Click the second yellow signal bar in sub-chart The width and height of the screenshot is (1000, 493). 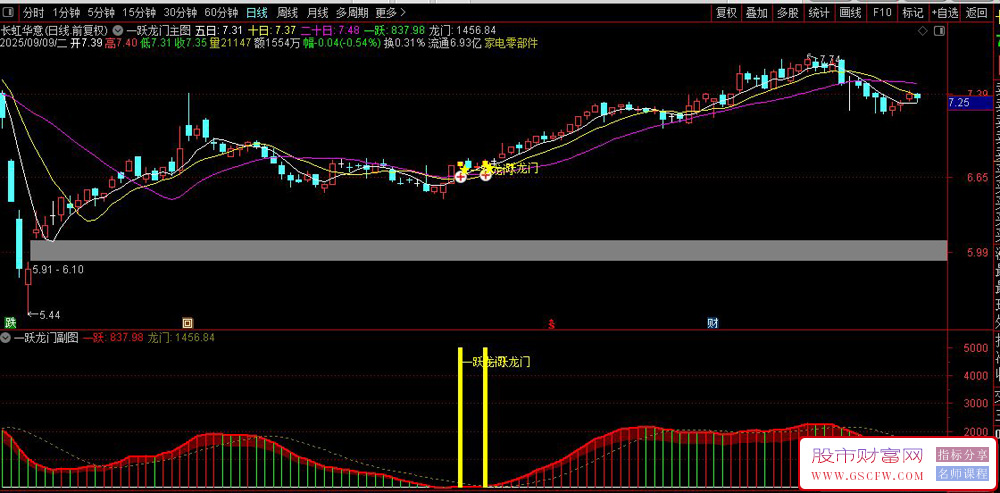(485, 417)
